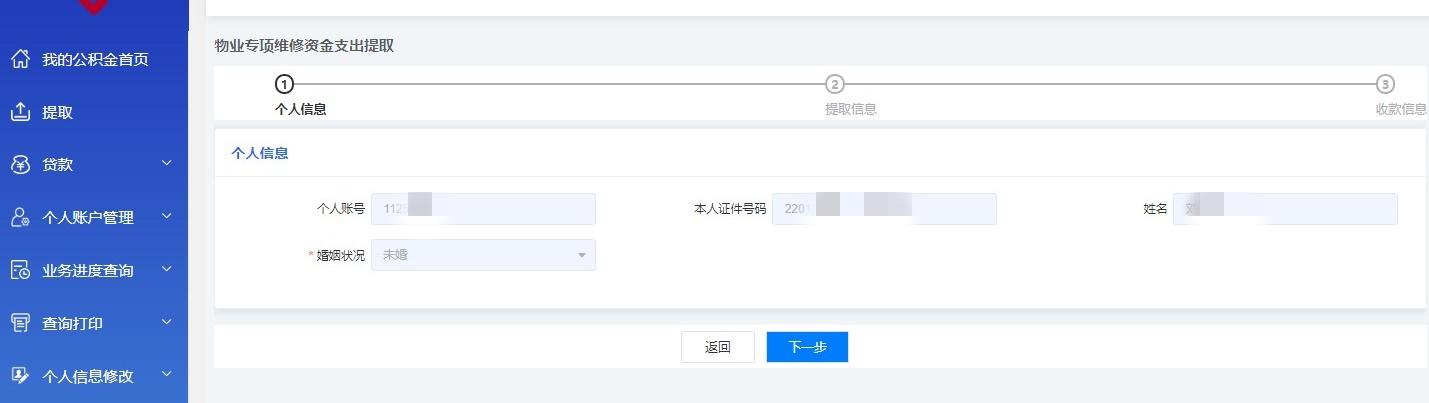Viewport: 1429px width, 403px height.
Task: Open the 婚姻状况 dropdown
Action: (x=483, y=255)
